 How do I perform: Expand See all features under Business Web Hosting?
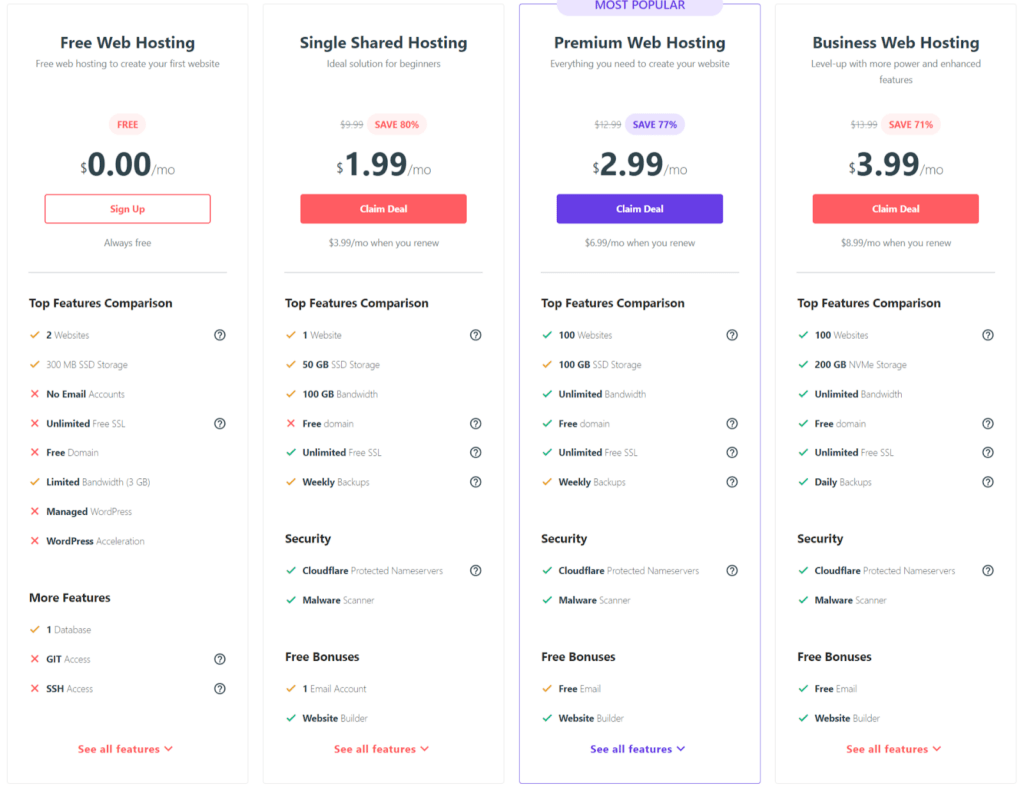[894, 748]
